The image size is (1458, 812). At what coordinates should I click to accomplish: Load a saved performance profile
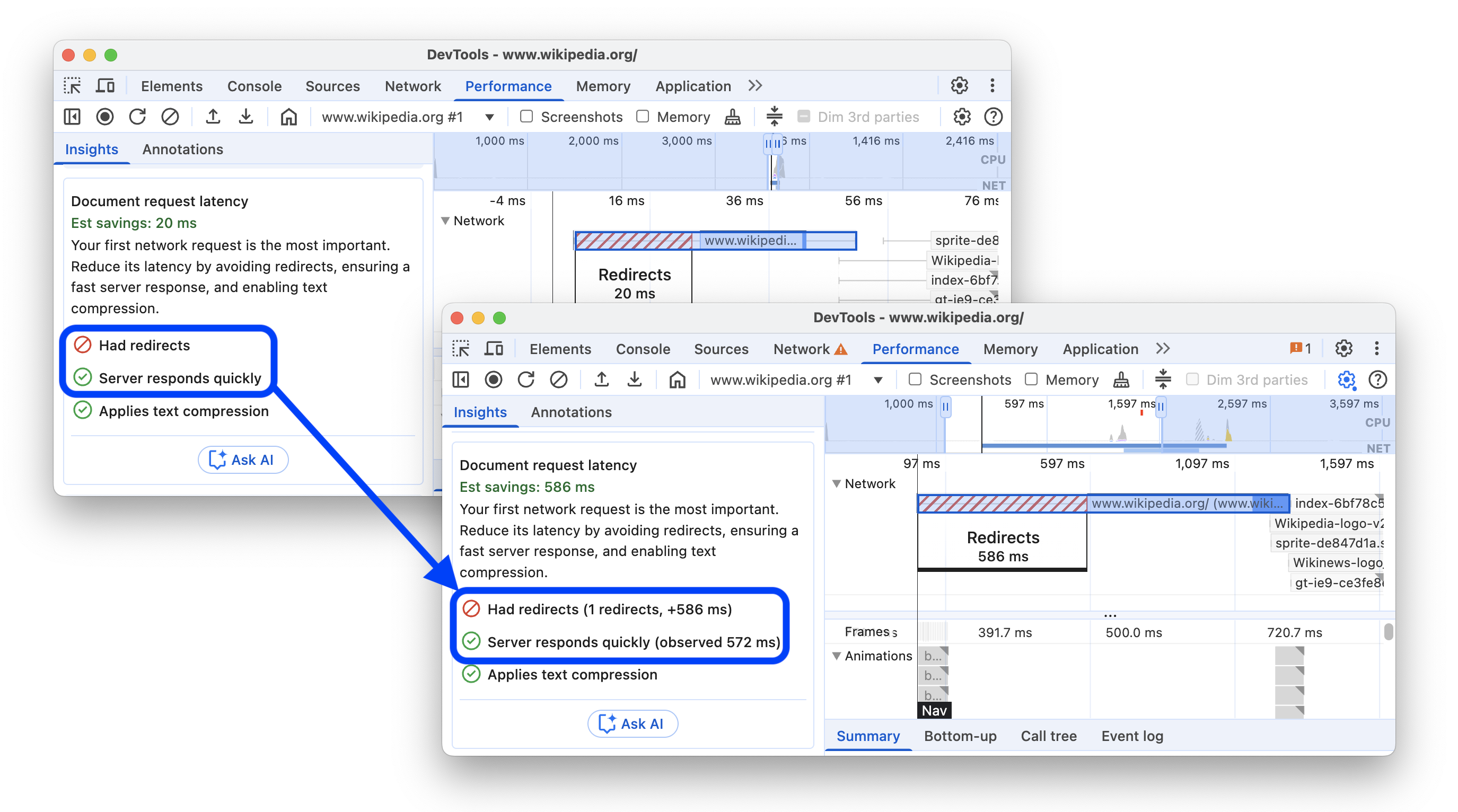(x=602, y=379)
